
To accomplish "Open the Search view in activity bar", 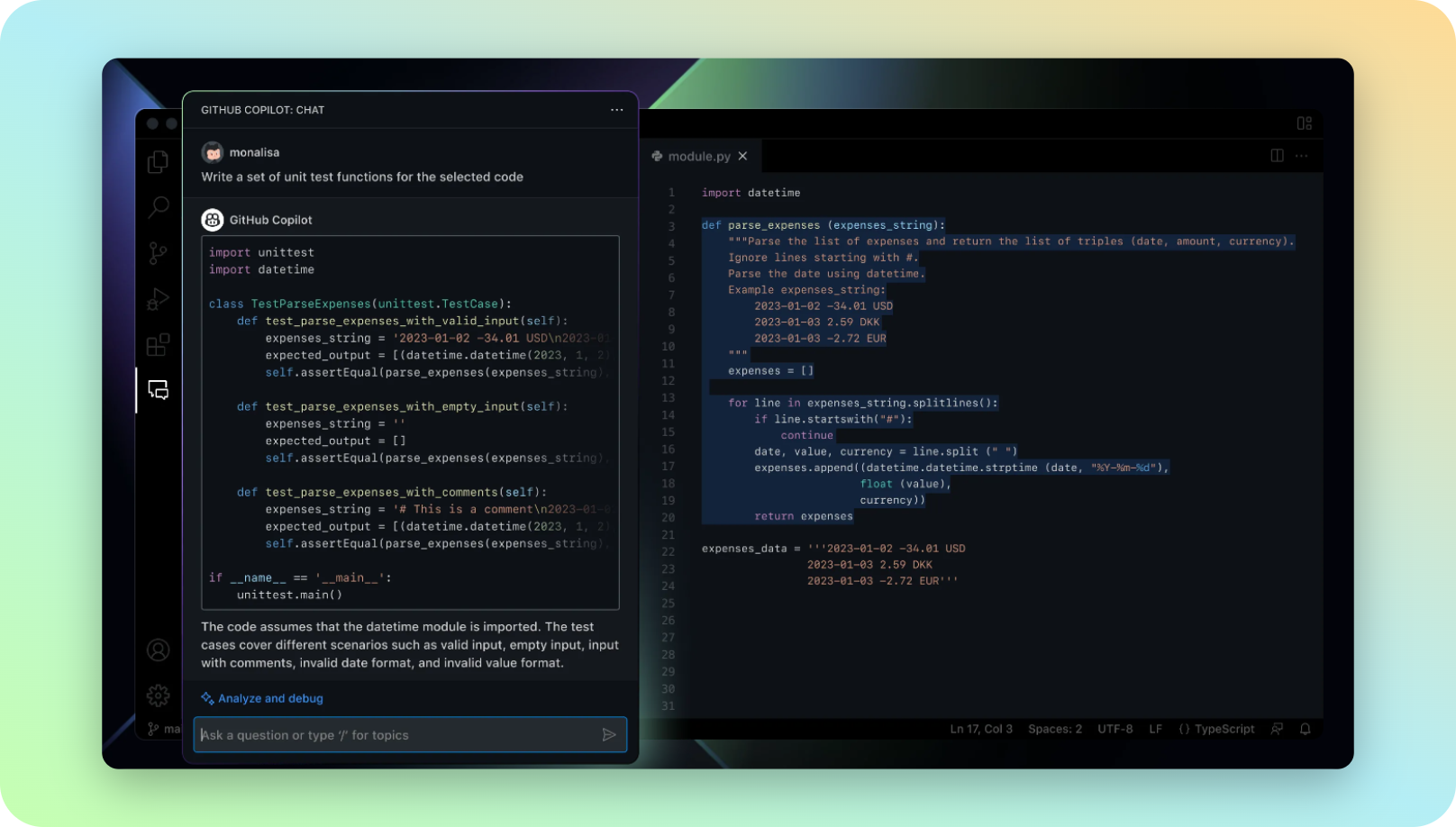I will pos(159,207).
